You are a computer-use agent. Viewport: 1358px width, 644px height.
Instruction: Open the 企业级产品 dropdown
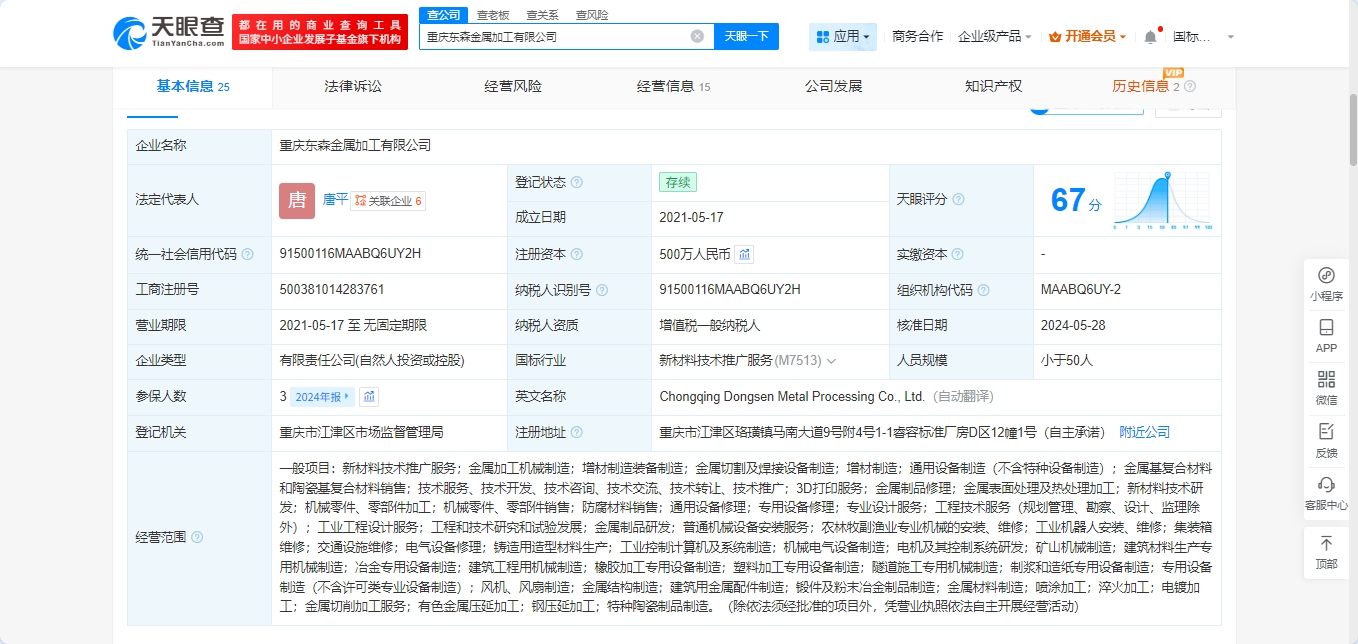(x=995, y=37)
